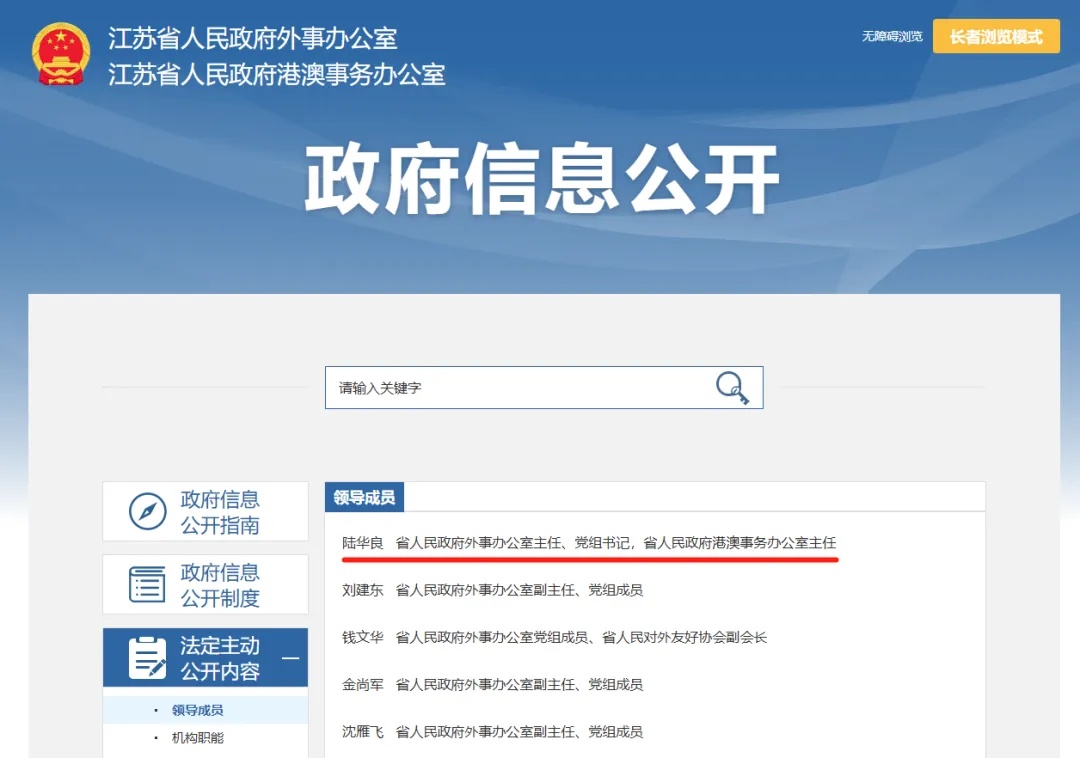Screen dimensions: 1080x758
Task: Collapse the 法定主动公开内容 section
Action: pyautogui.click(x=290, y=658)
